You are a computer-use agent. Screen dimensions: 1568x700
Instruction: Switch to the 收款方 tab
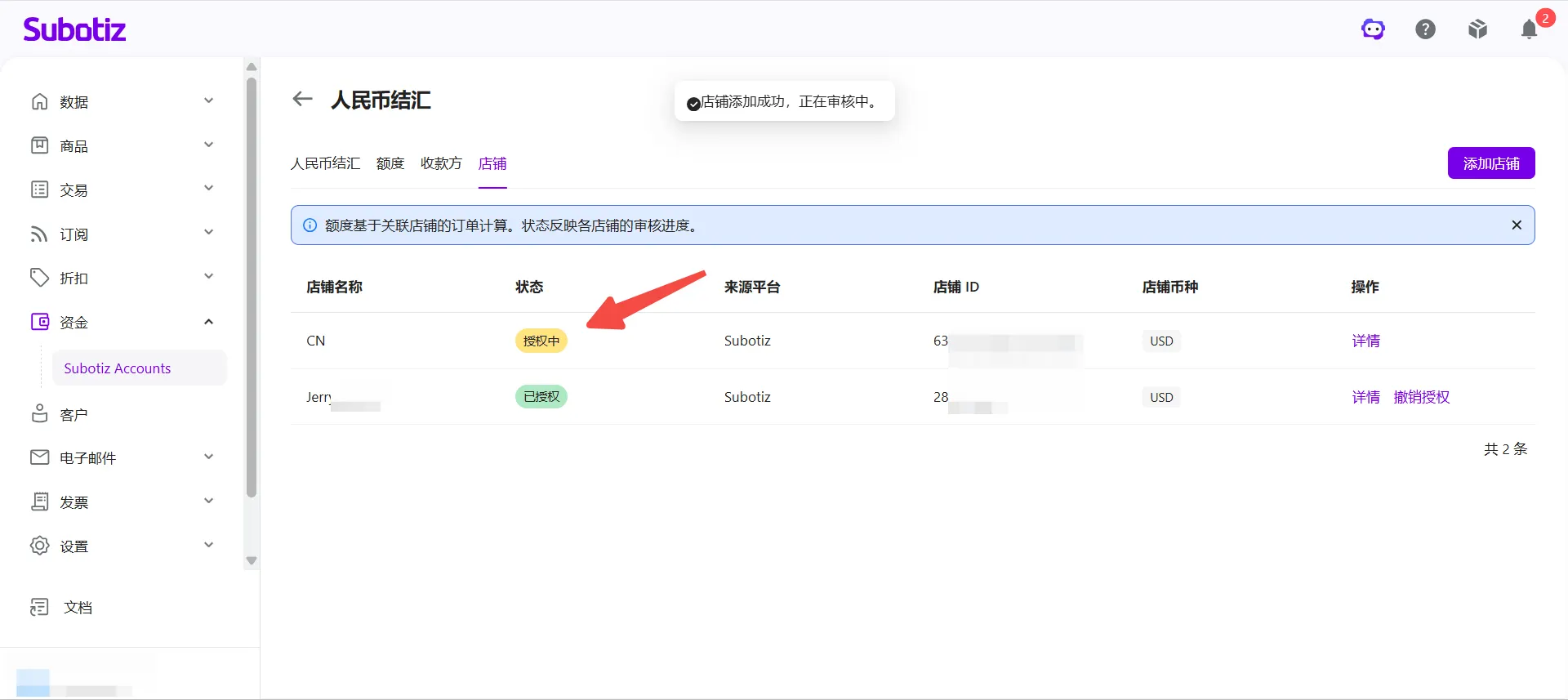tap(441, 163)
